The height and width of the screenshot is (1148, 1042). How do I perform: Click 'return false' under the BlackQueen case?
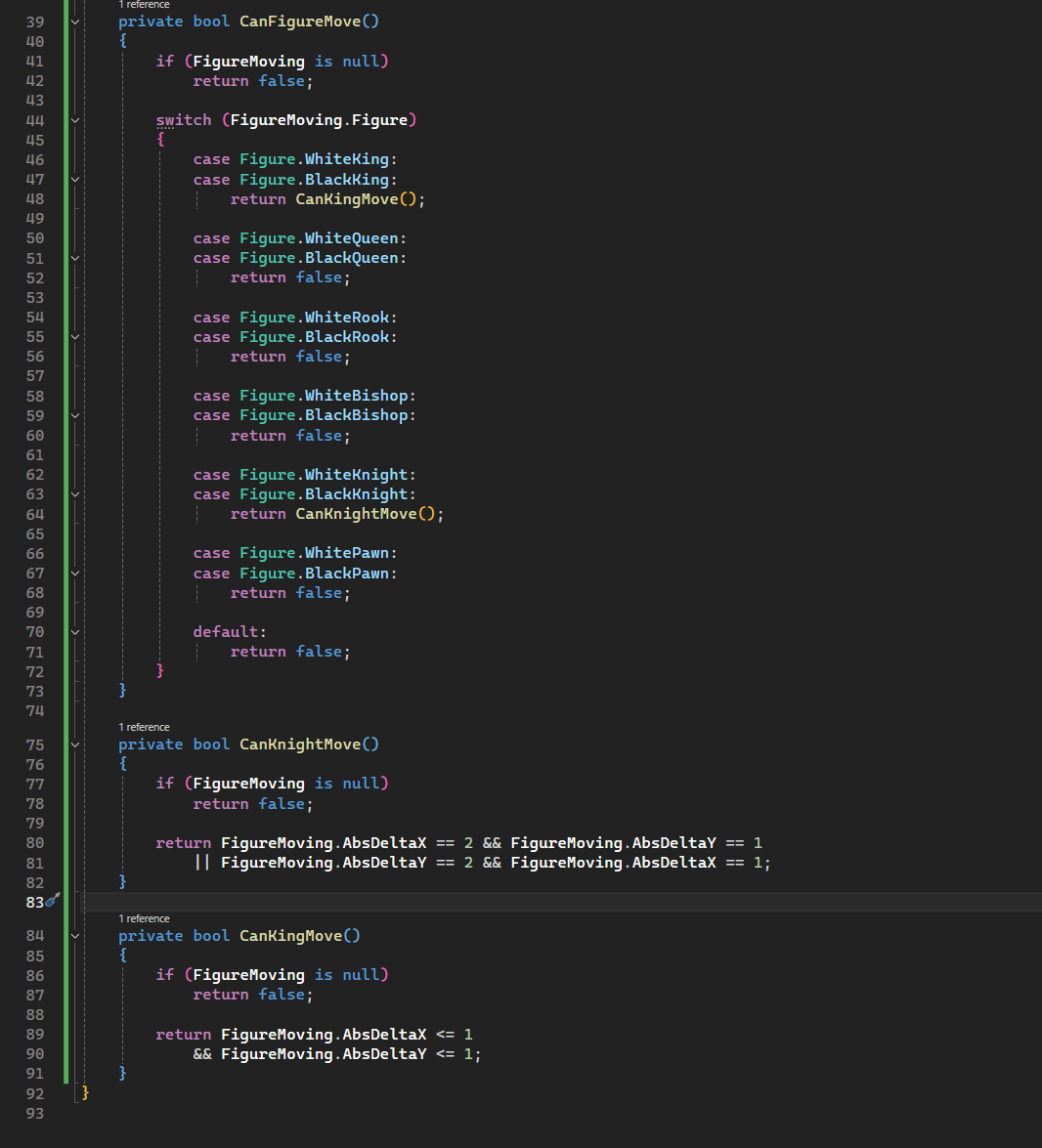(285, 277)
